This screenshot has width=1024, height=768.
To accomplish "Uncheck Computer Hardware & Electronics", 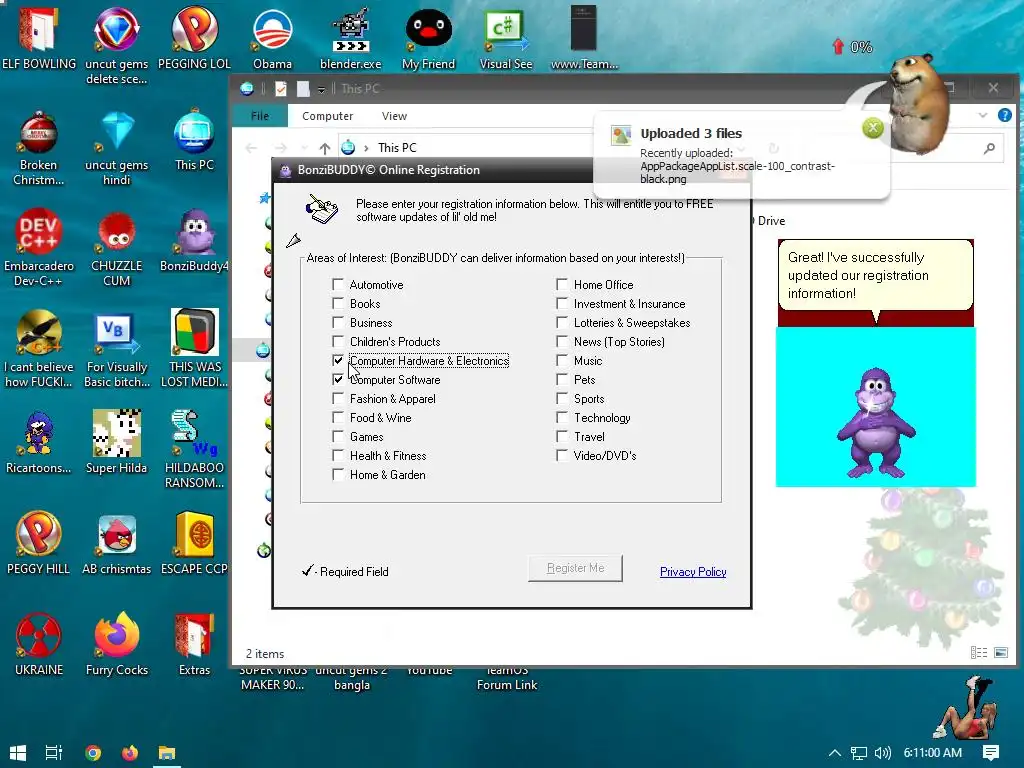I will [x=338, y=360].
